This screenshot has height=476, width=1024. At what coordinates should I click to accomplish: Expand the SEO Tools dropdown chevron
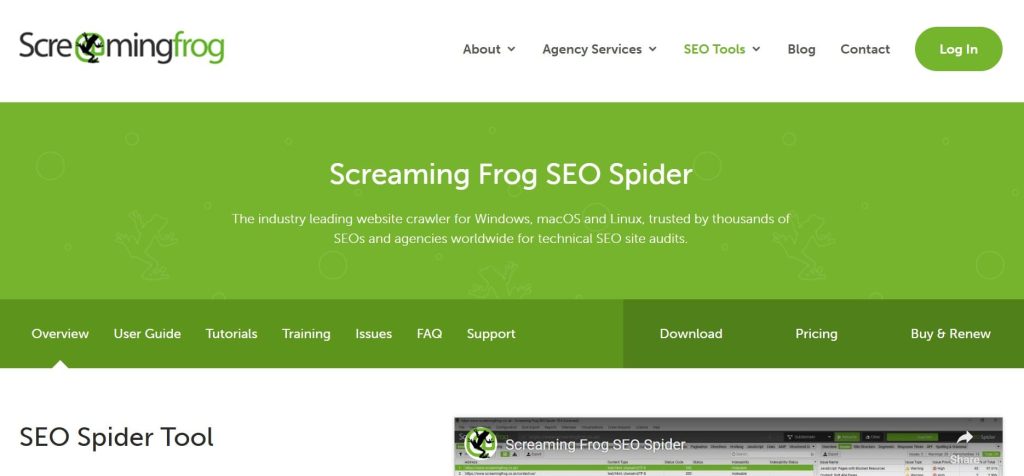(756, 49)
